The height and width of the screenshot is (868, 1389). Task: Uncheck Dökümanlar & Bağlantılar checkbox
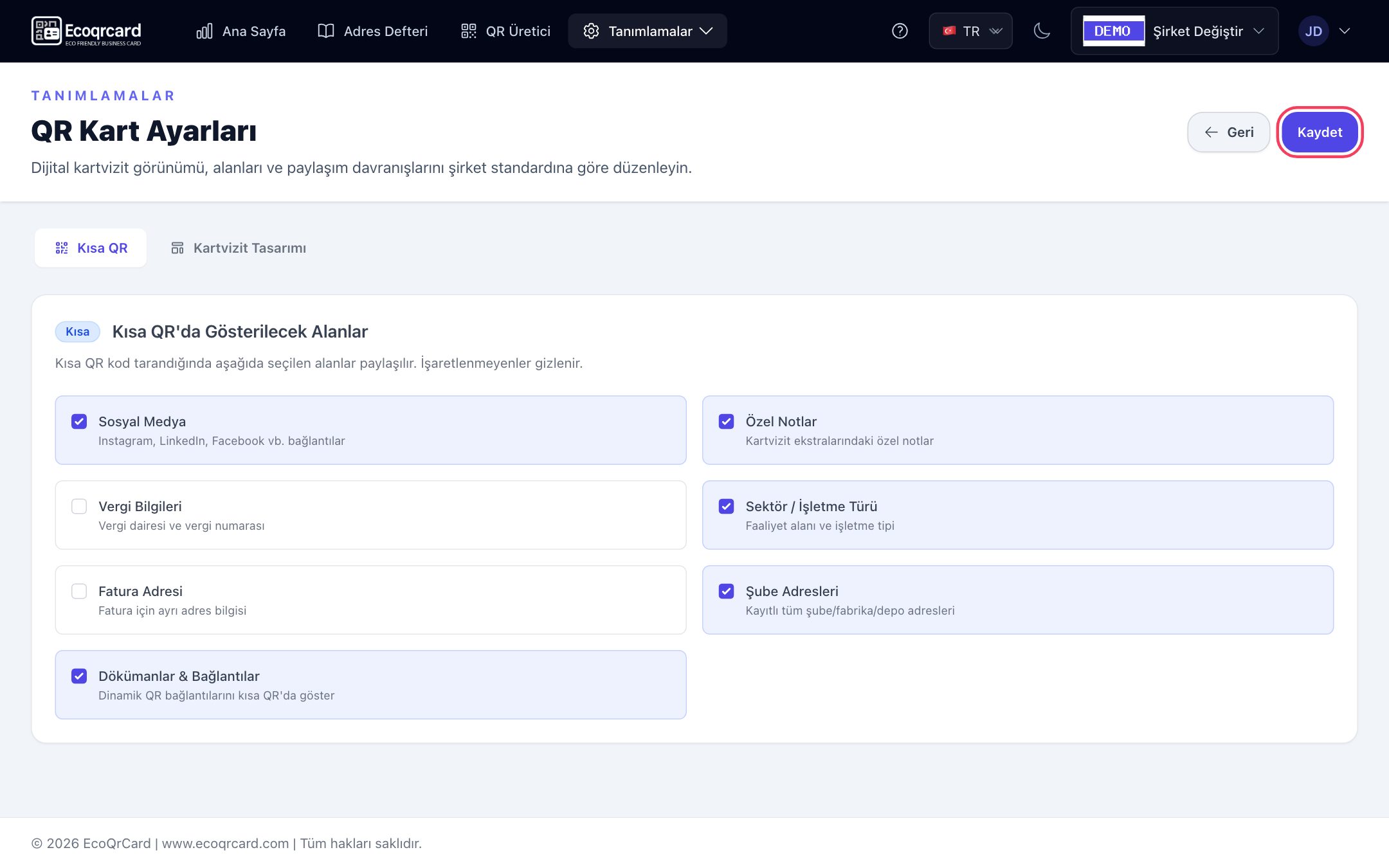coord(79,676)
